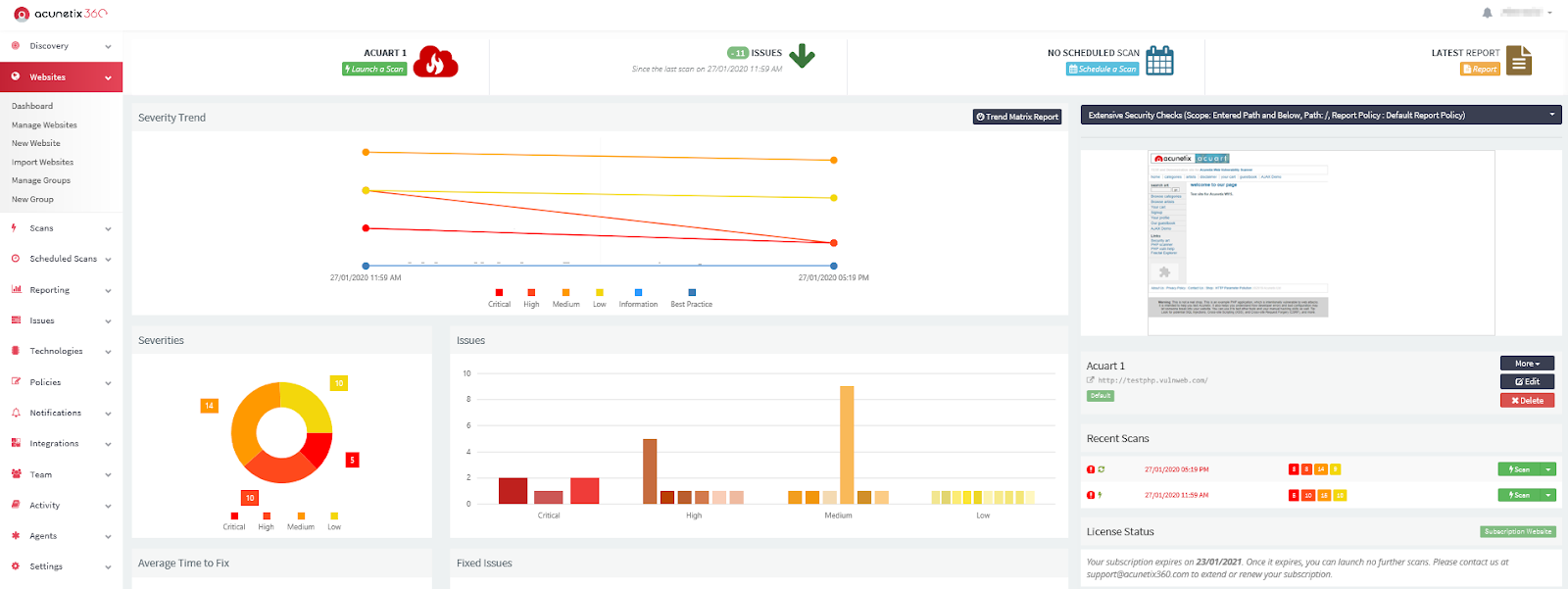Click the Integrations icon in sidebar
Viewport: 1568px width, 589px height.
16,443
